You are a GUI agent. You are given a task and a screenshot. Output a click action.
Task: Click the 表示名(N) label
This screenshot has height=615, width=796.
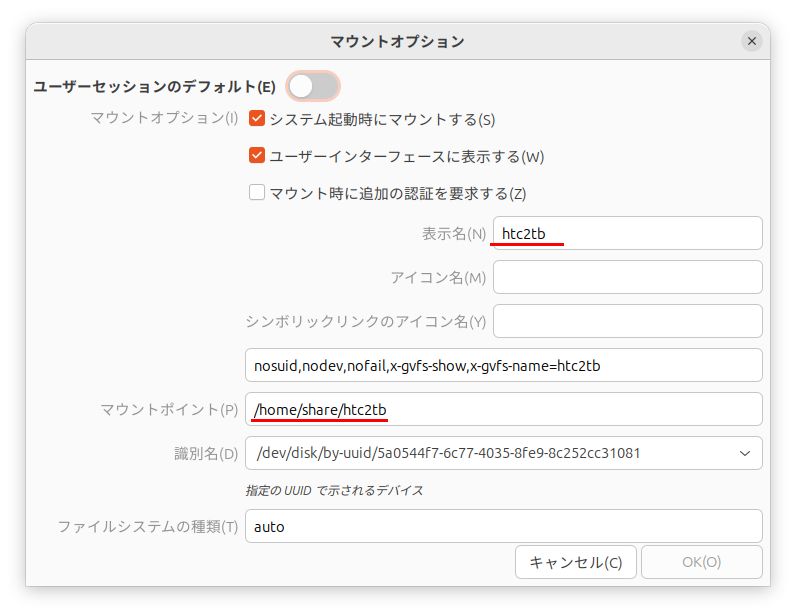(453, 233)
